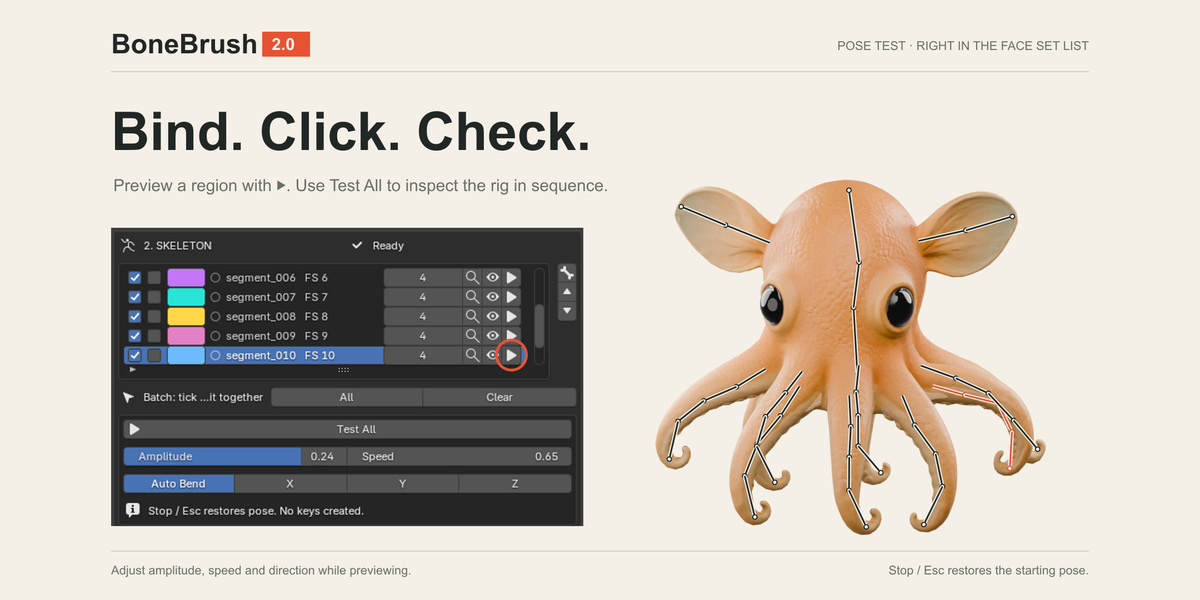The width and height of the screenshot is (1200, 600).
Task: Click the All batch button
Action: point(346,397)
